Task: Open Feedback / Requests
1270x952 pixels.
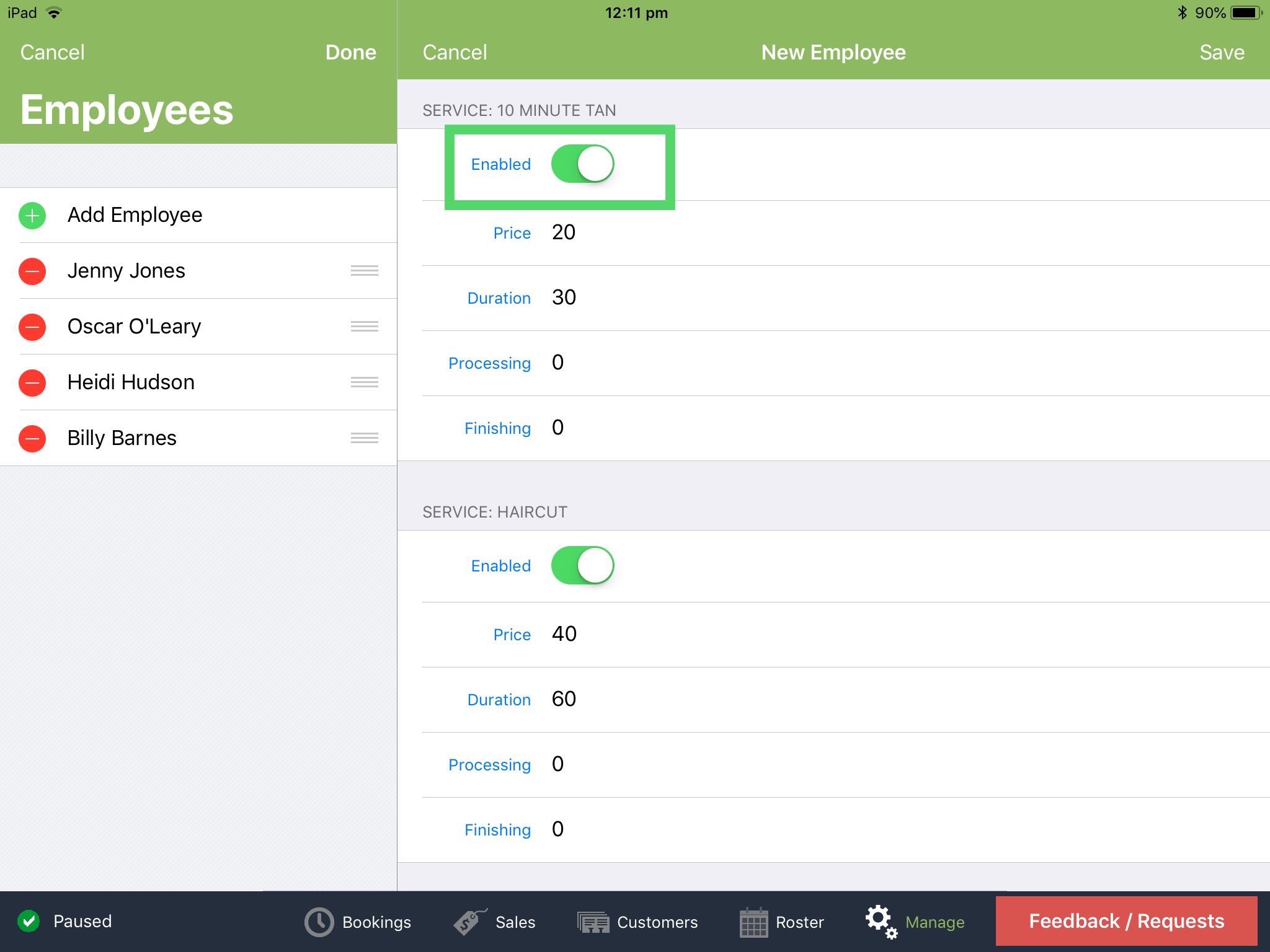Action: [1126, 922]
